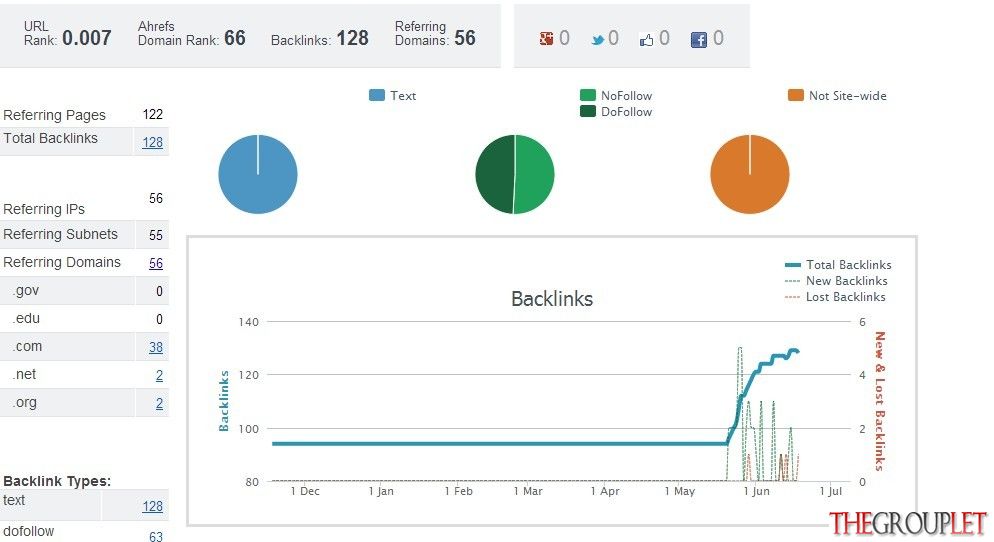Open the text backlinks 128 link
The height and width of the screenshot is (542, 994).
click(152, 506)
